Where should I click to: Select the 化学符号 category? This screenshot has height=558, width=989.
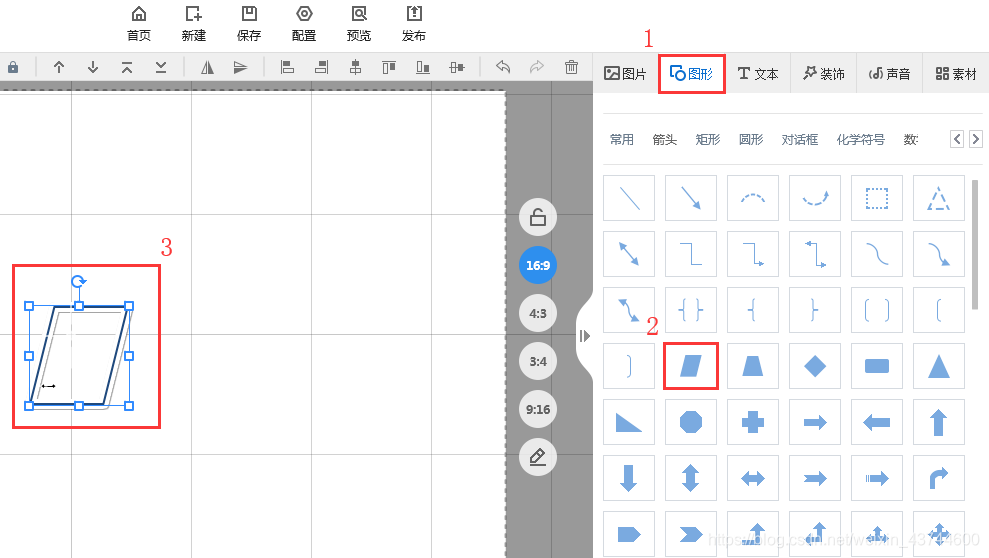860,139
